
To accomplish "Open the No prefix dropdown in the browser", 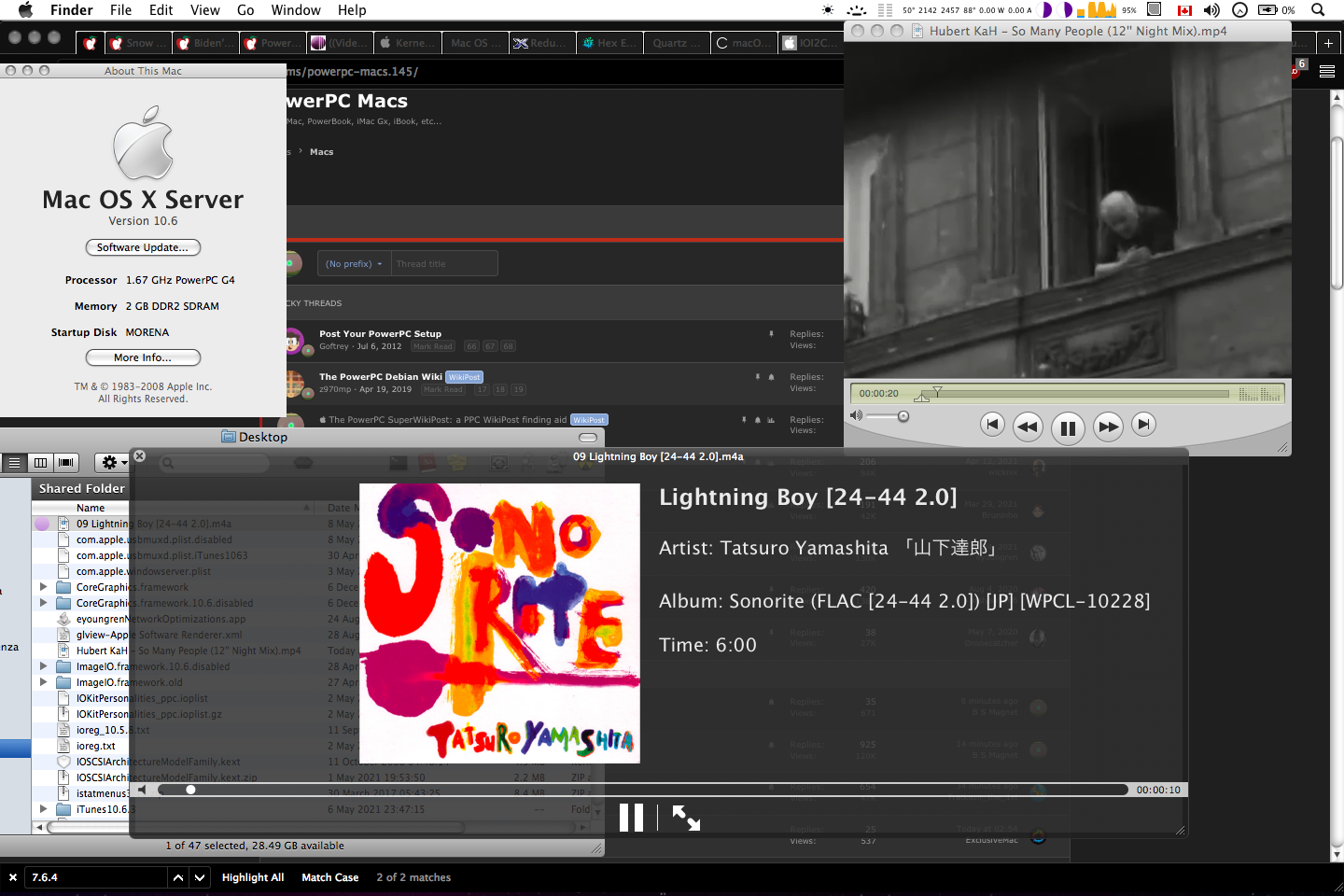I will pyautogui.click(x=354, y=264).
